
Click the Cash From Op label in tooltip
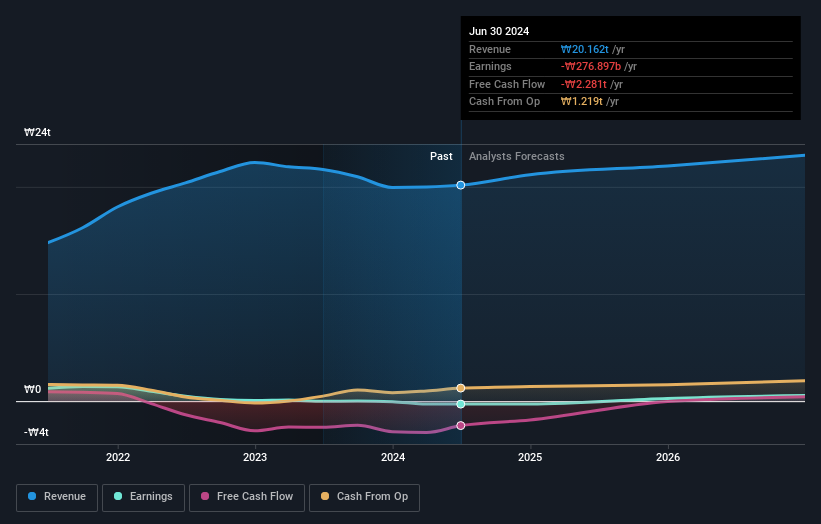(504, 102)
